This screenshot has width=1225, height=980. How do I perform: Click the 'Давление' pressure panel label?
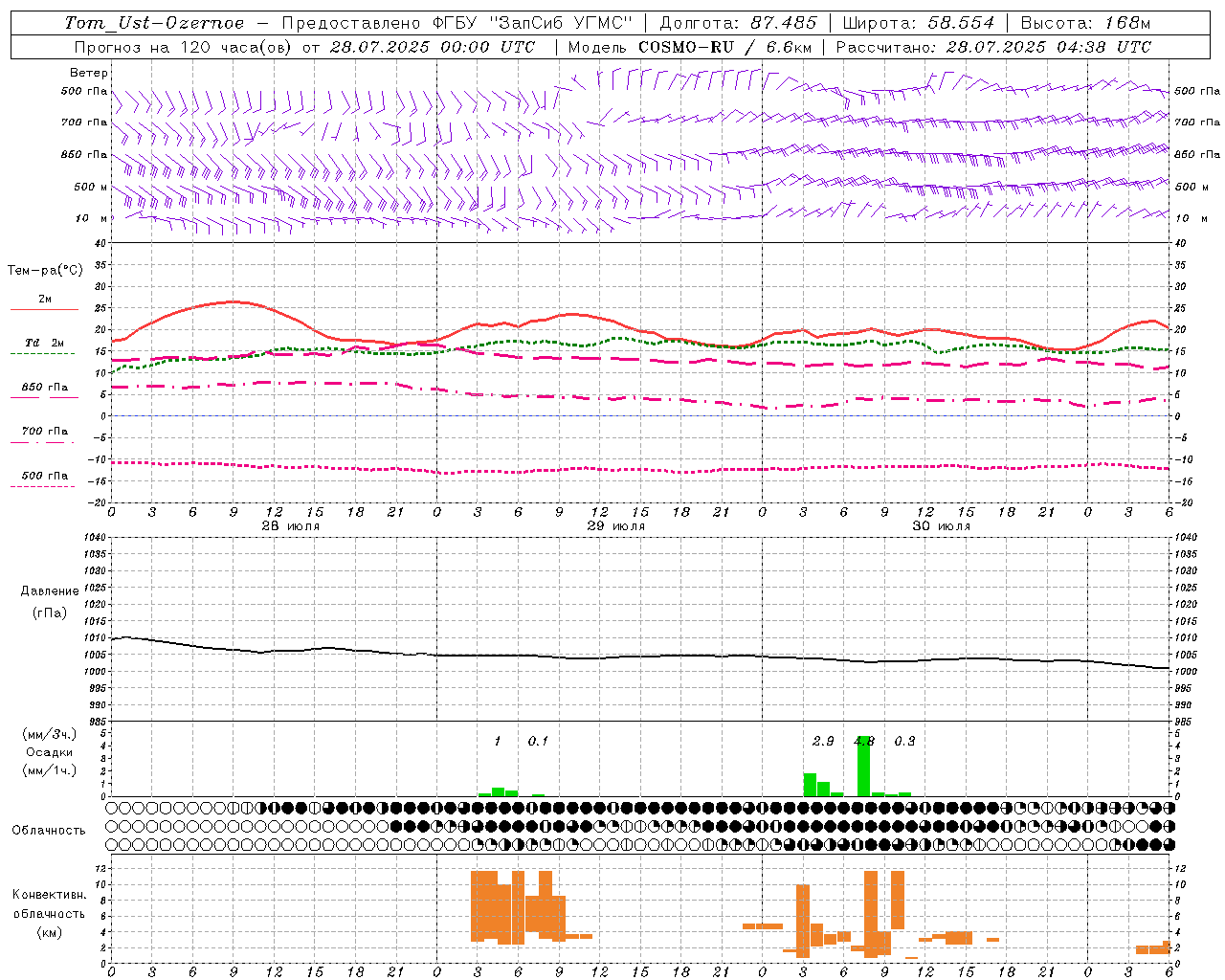click(x=49, y=591)
